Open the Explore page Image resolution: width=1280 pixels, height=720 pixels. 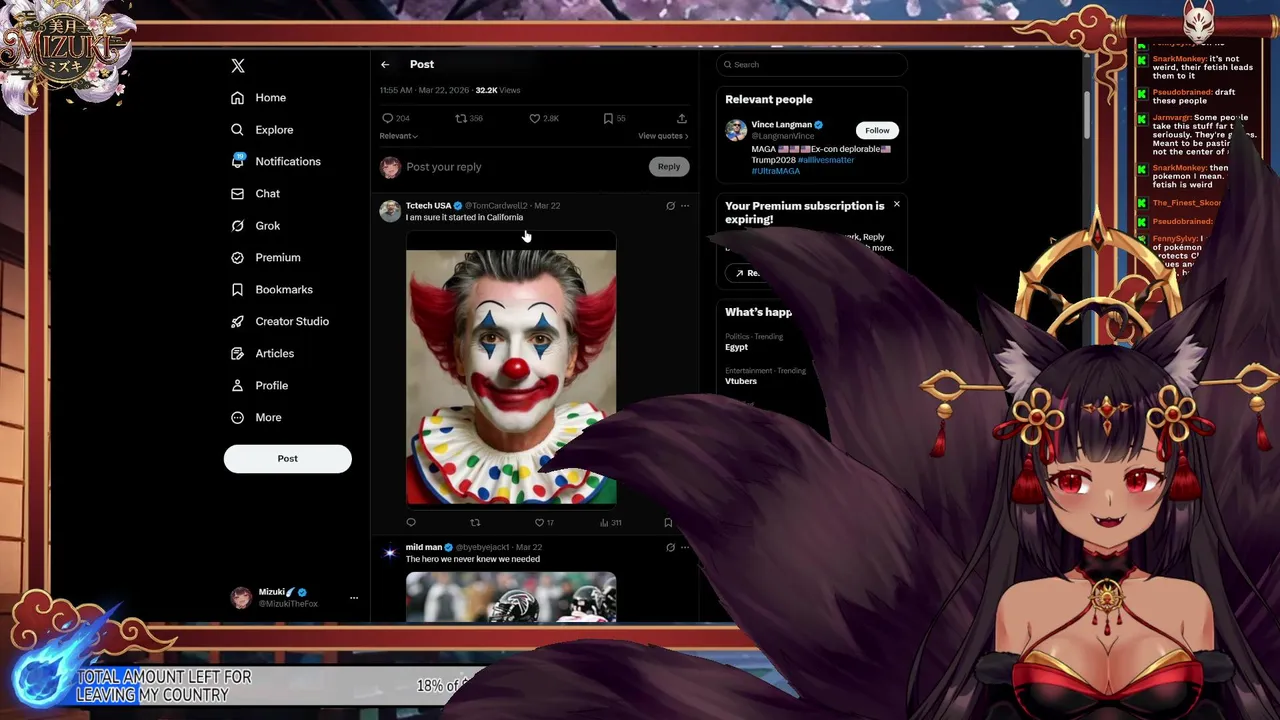[x=262, y=130]
